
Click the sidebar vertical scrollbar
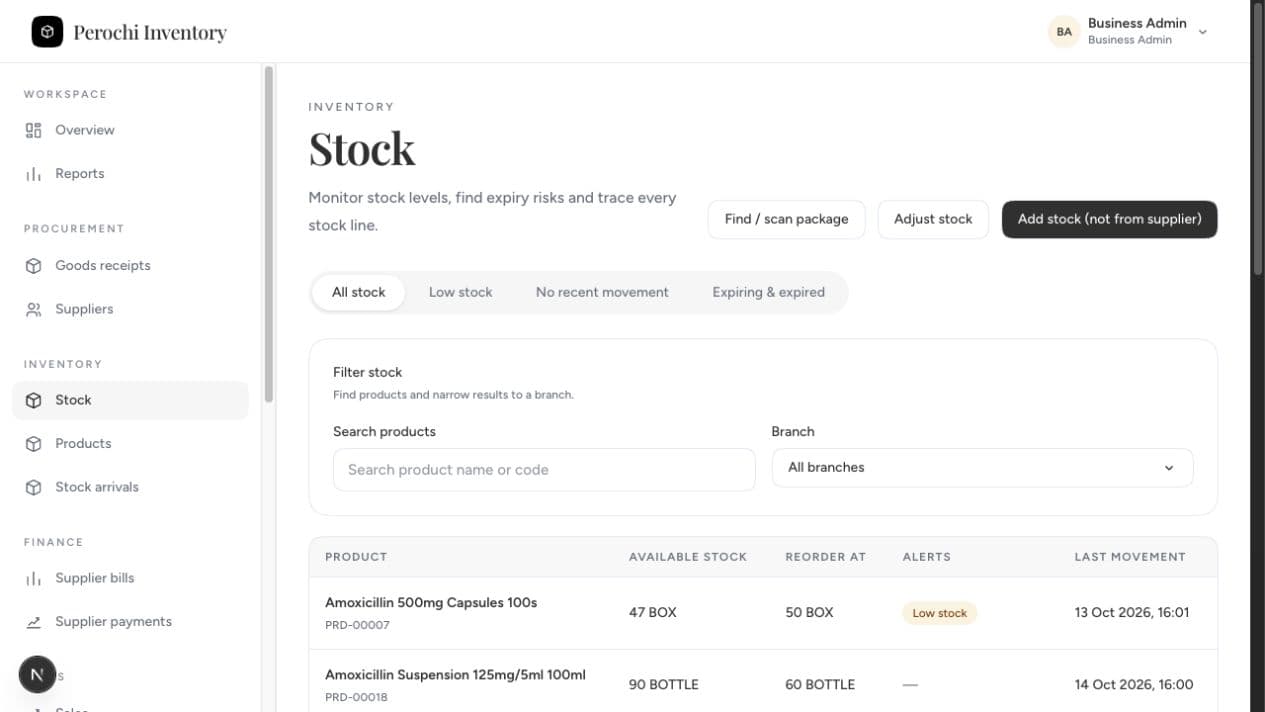click(268, 234)
